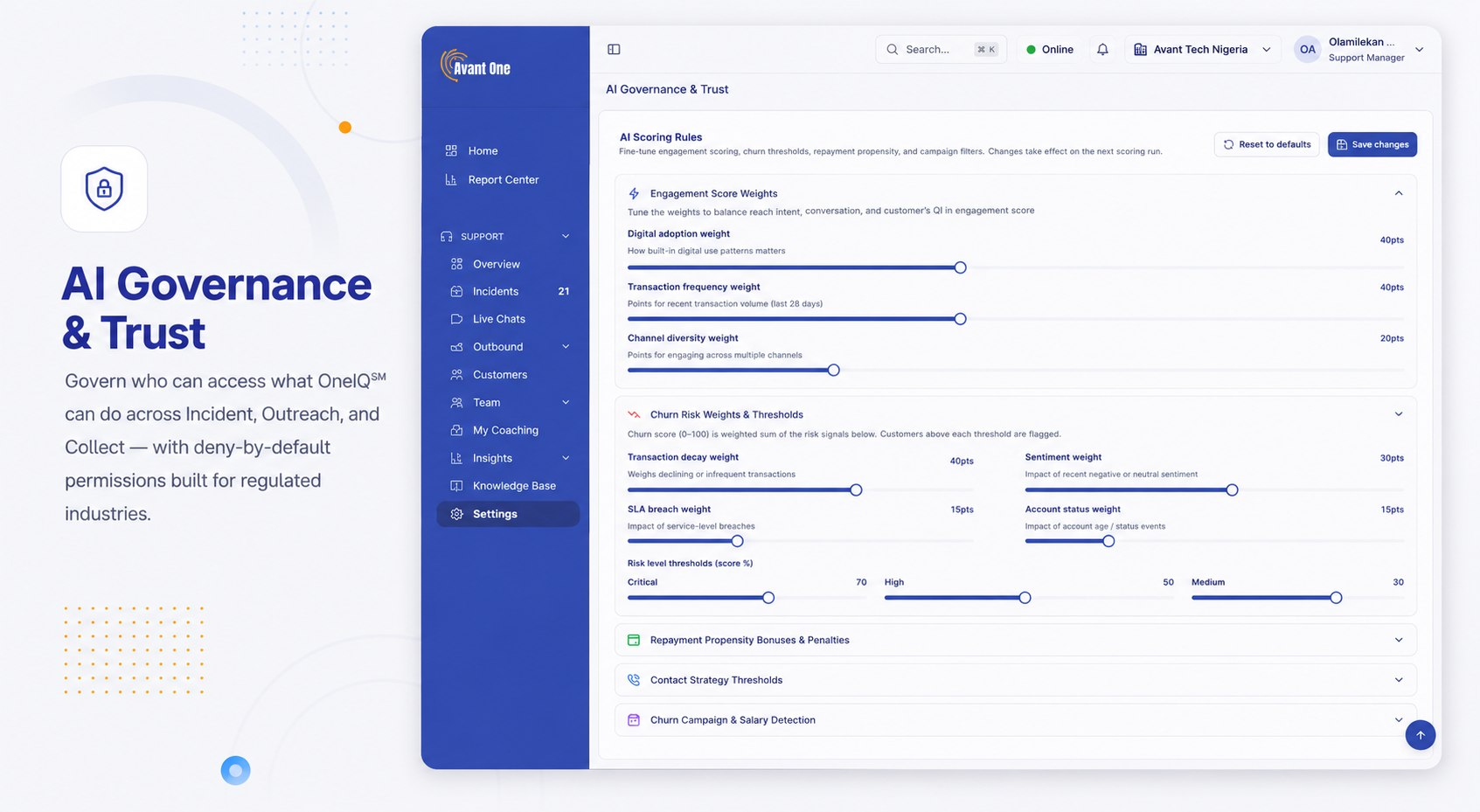Open notifications bell
Screen dimensions: 1480x812
pyautogui.click(x=1102, y=50)
